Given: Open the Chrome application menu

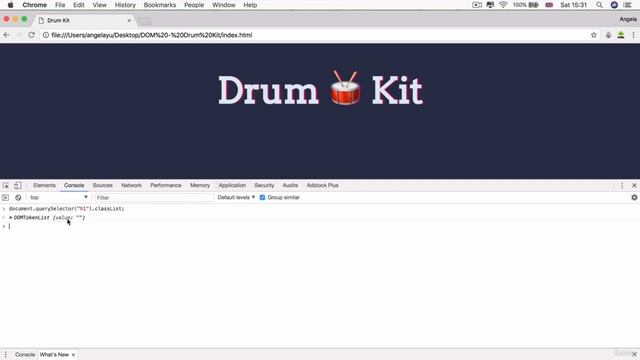Looking at the screenshot, I should [34, 5].
